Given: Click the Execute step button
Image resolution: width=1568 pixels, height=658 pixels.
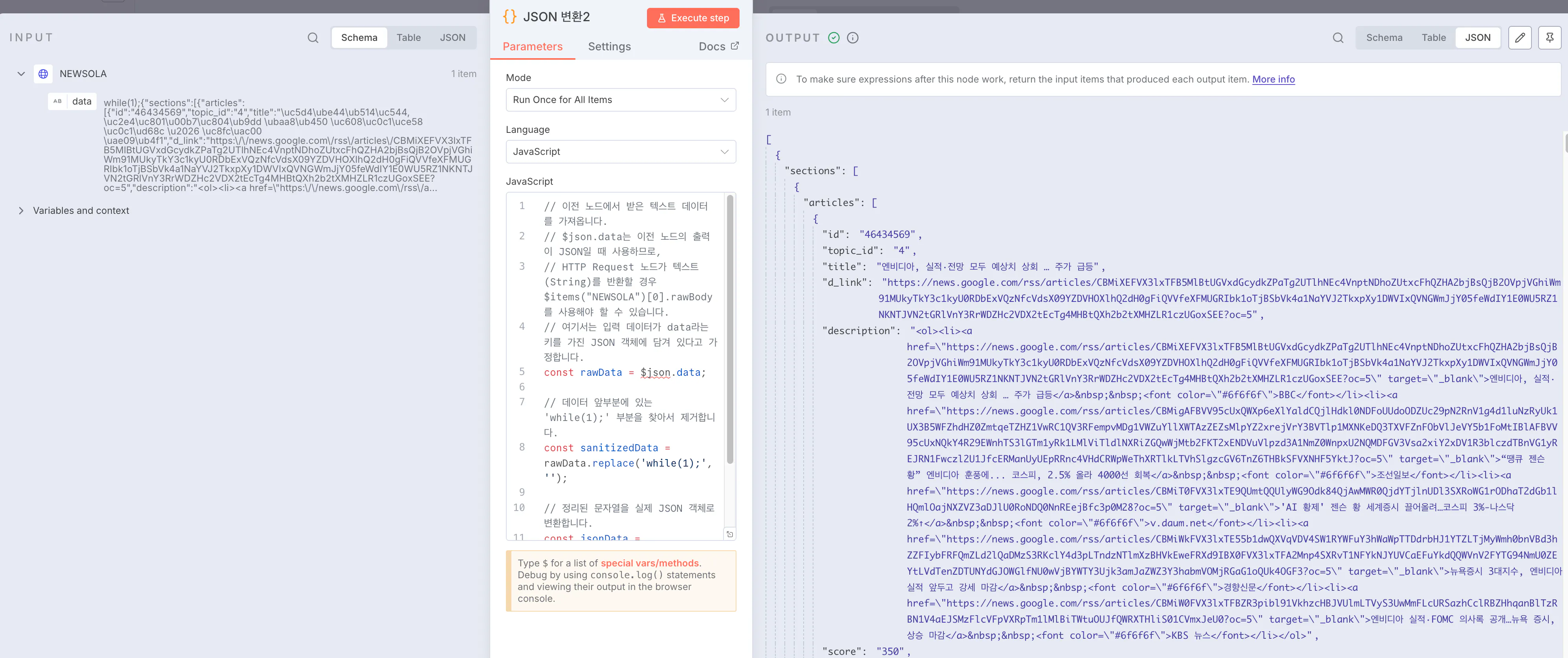Looking at the screenshot, I should point(693,18).
